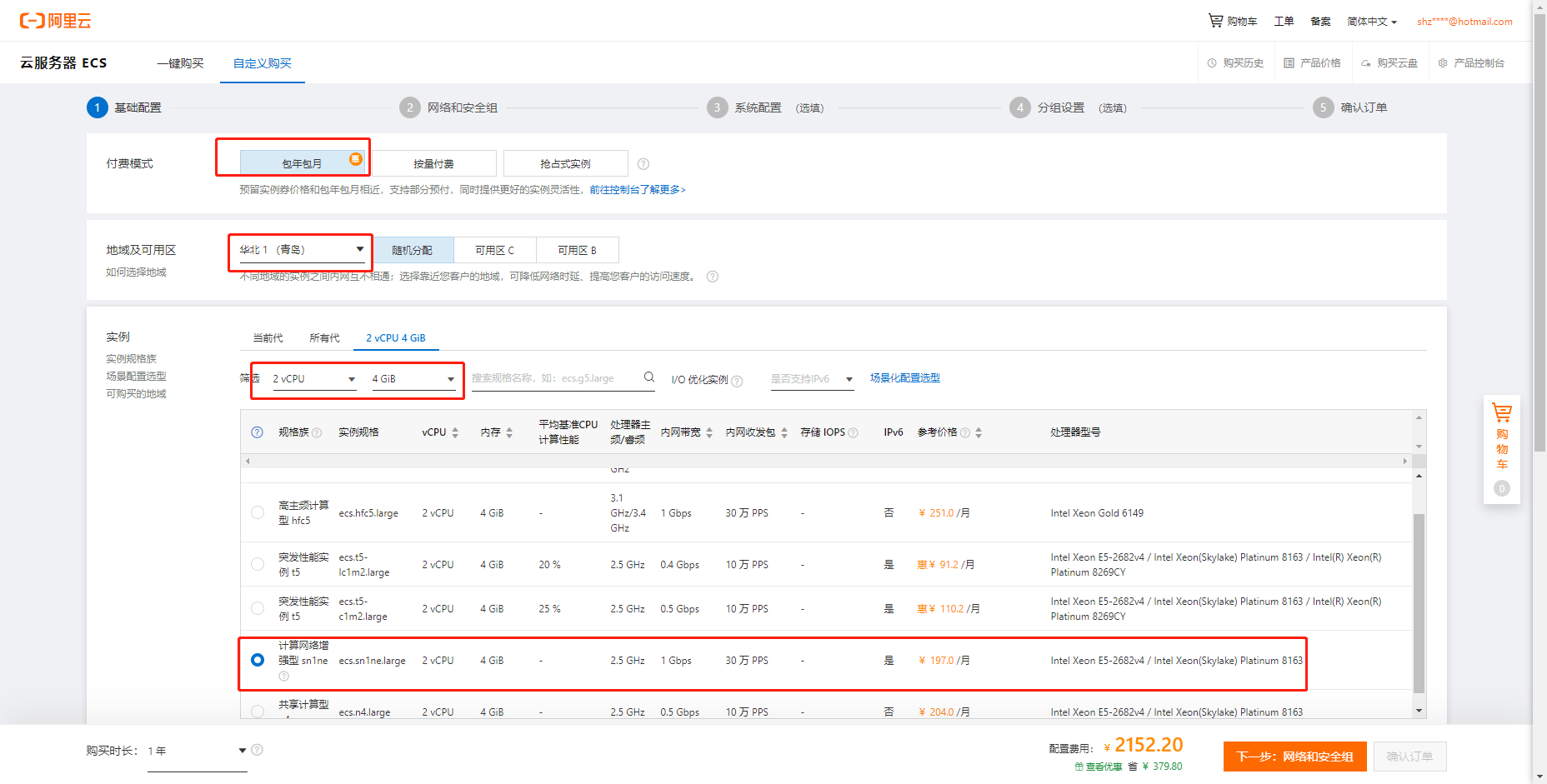Open the 2 vCPU filter dropdown
1547x784 pixels.
tap(315, 379)
